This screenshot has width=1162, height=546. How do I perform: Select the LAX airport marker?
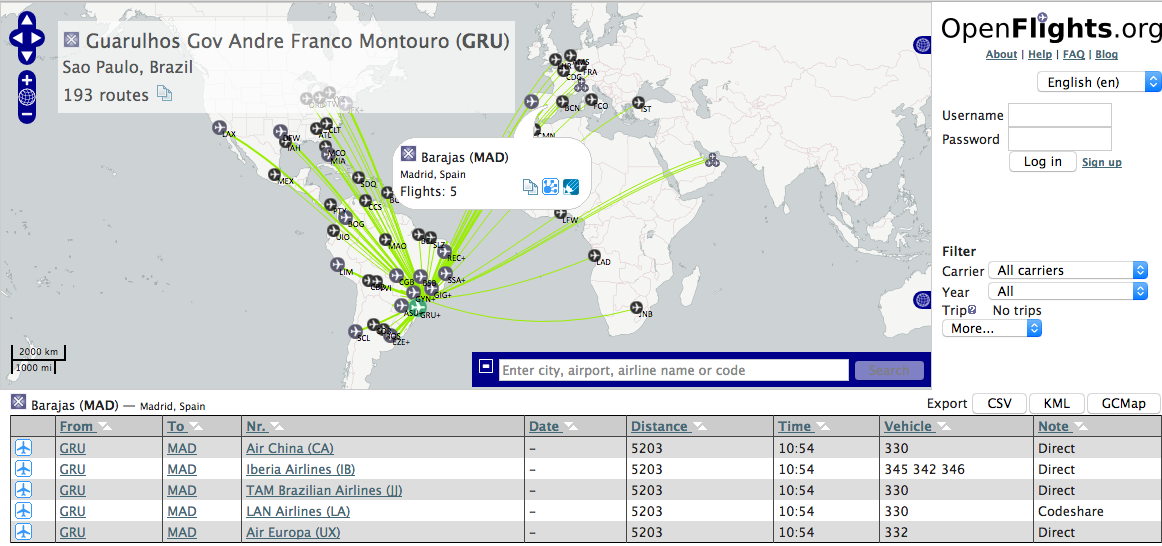pyautogui.click(x=219, y=127)
